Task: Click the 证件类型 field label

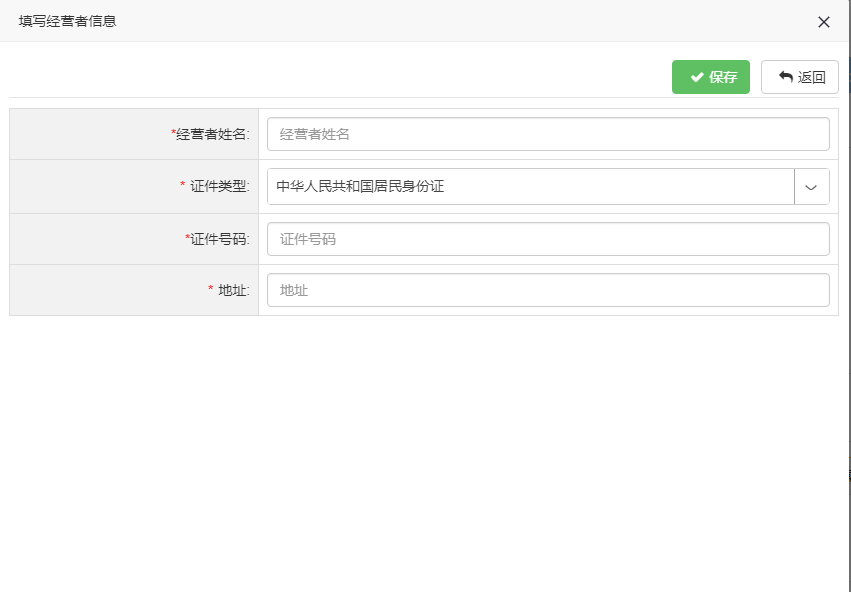Action: point(219,186)
